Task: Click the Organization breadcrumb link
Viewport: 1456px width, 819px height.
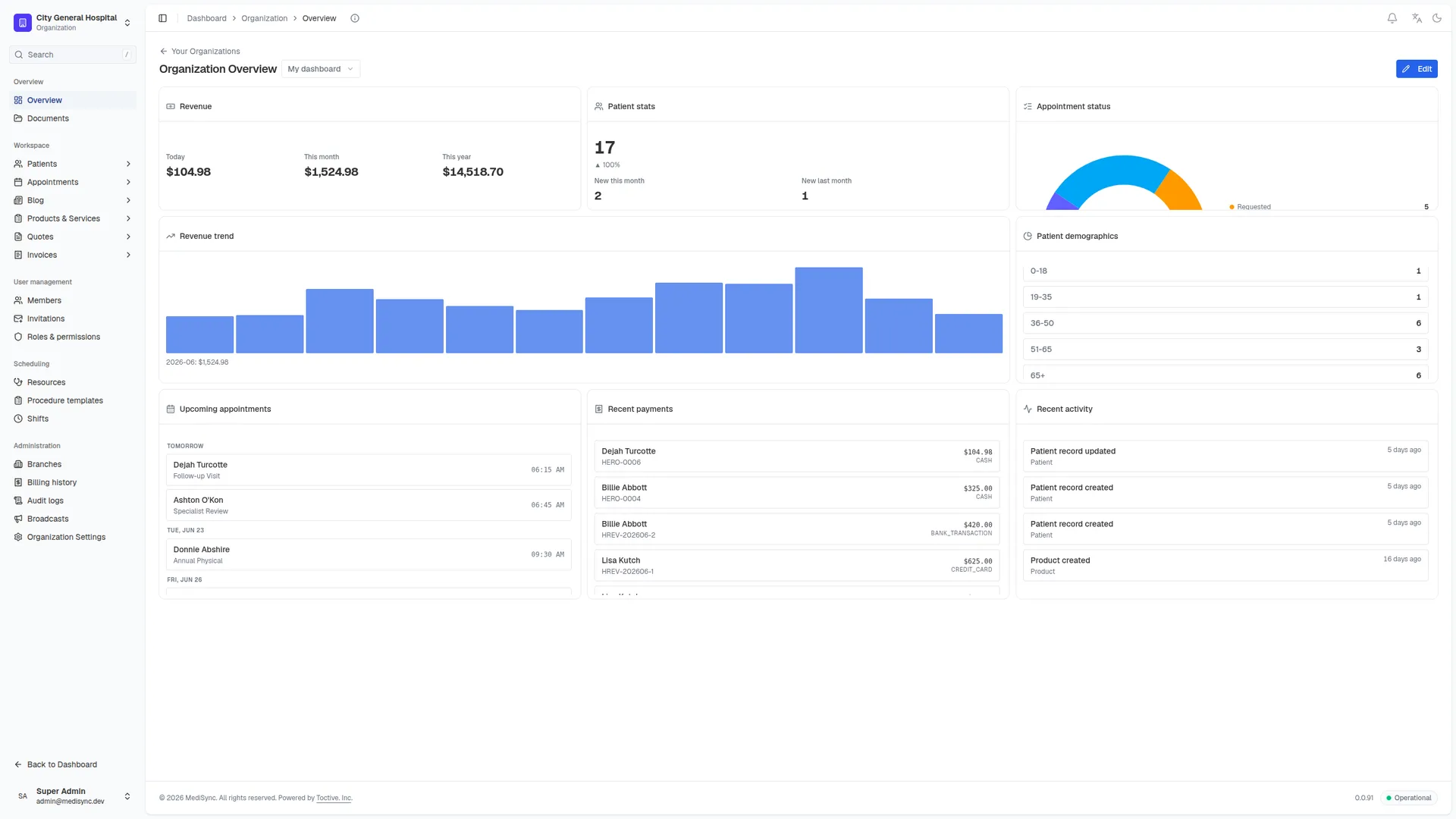Action: 264,18
